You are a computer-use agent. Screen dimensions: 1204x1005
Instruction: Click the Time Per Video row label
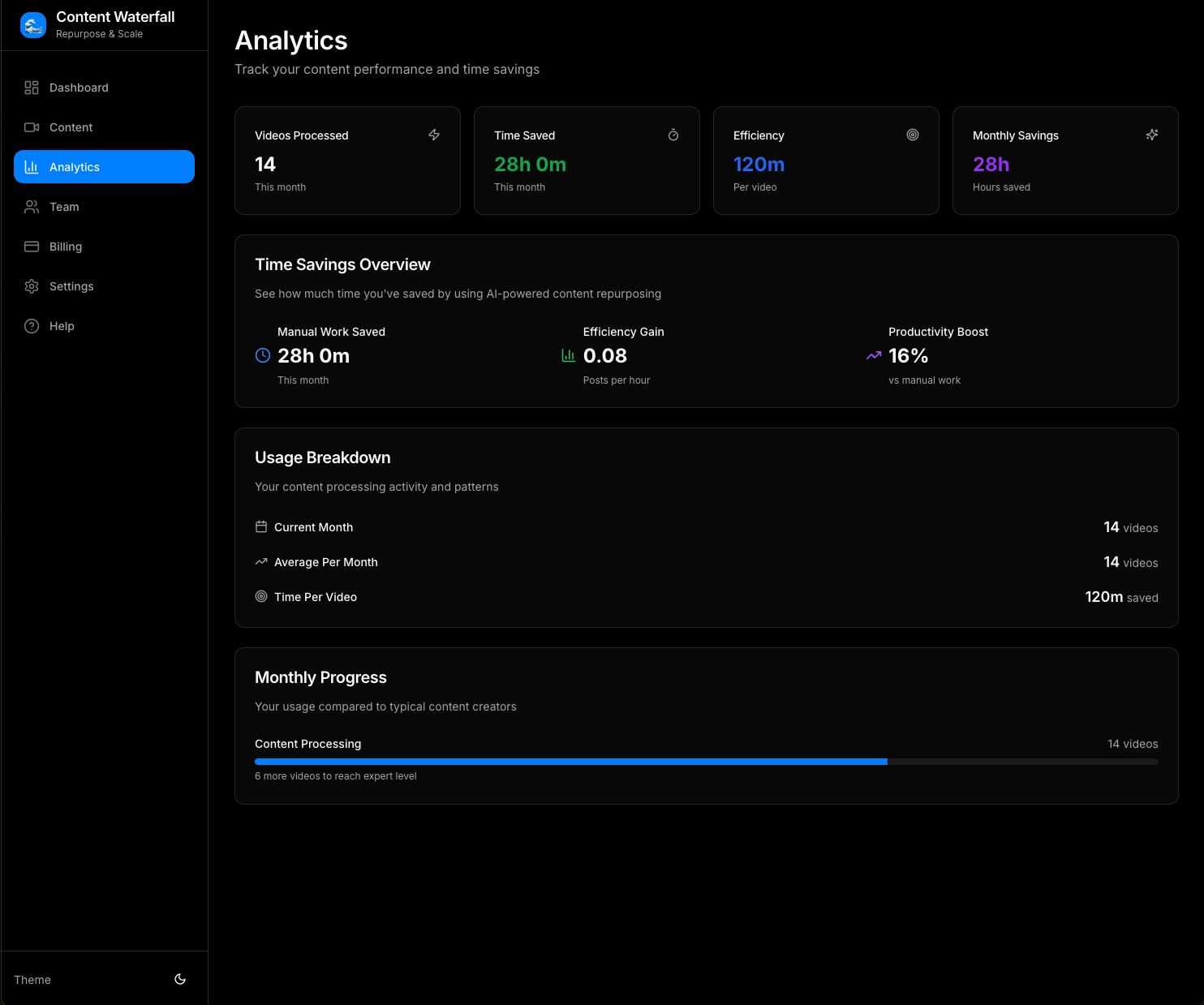click(x=316, y=597)
